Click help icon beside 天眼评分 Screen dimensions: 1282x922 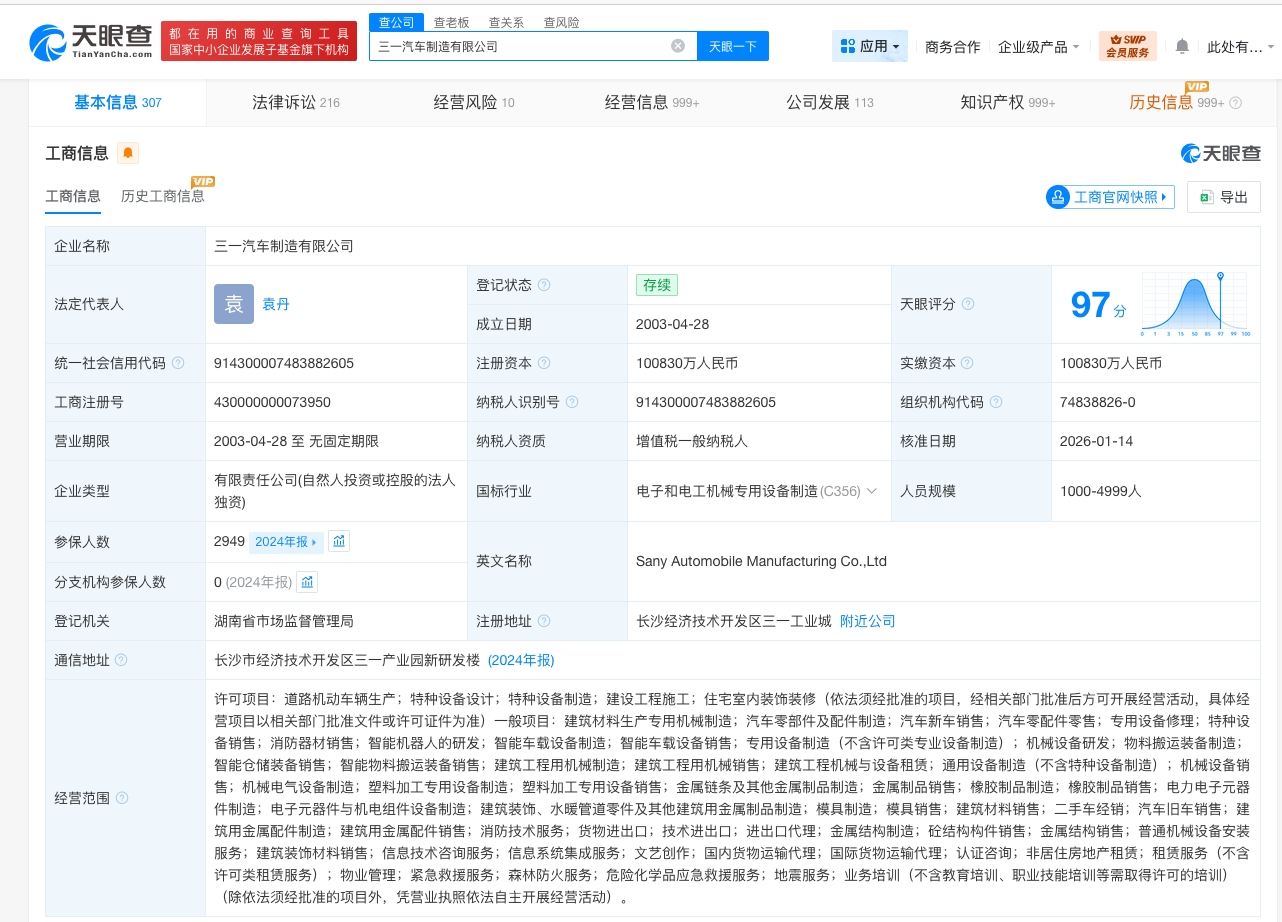967,304
